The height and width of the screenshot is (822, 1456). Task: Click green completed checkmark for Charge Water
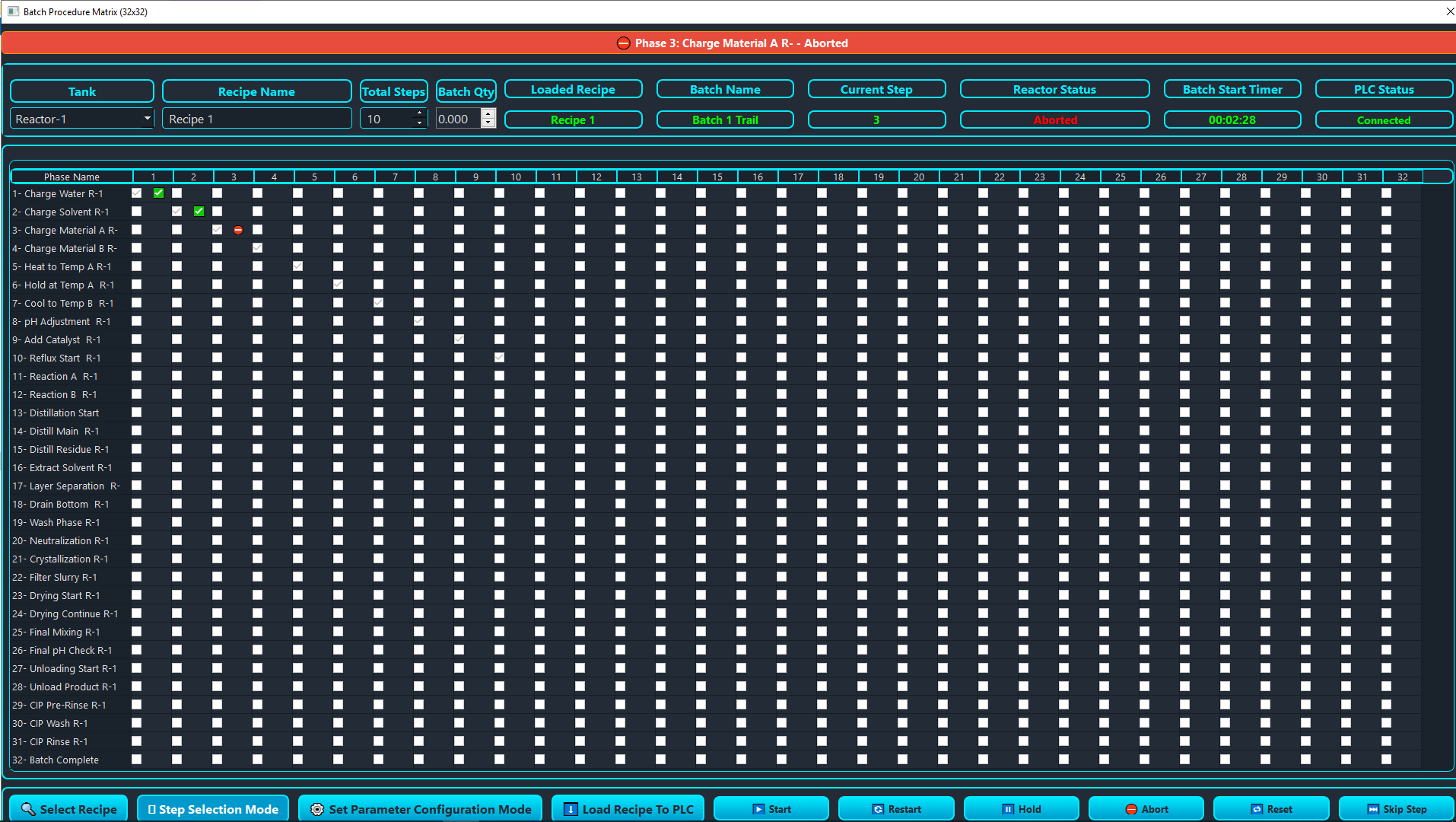click(x=158, y=193)
